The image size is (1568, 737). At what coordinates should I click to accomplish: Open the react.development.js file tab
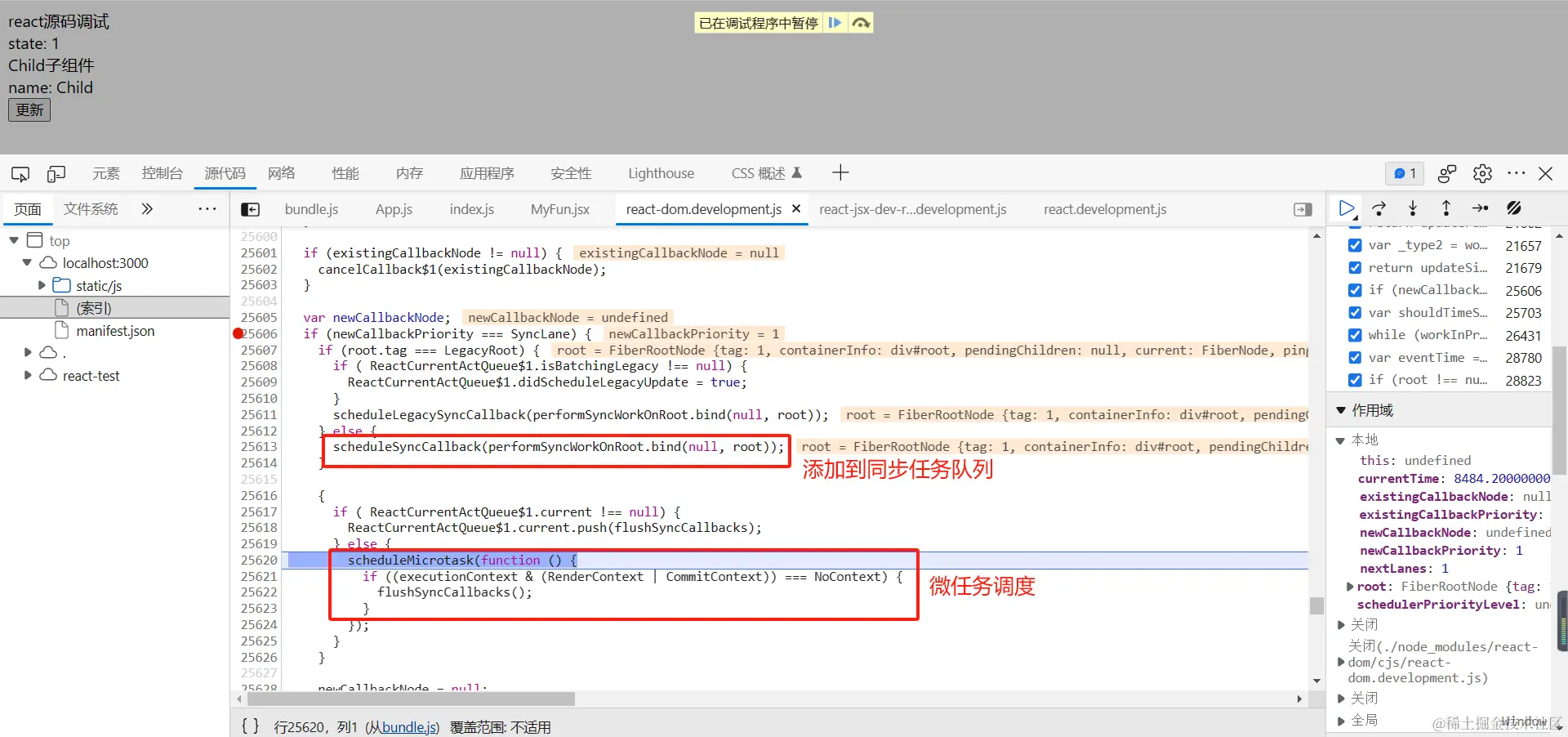pos(1105,209)
